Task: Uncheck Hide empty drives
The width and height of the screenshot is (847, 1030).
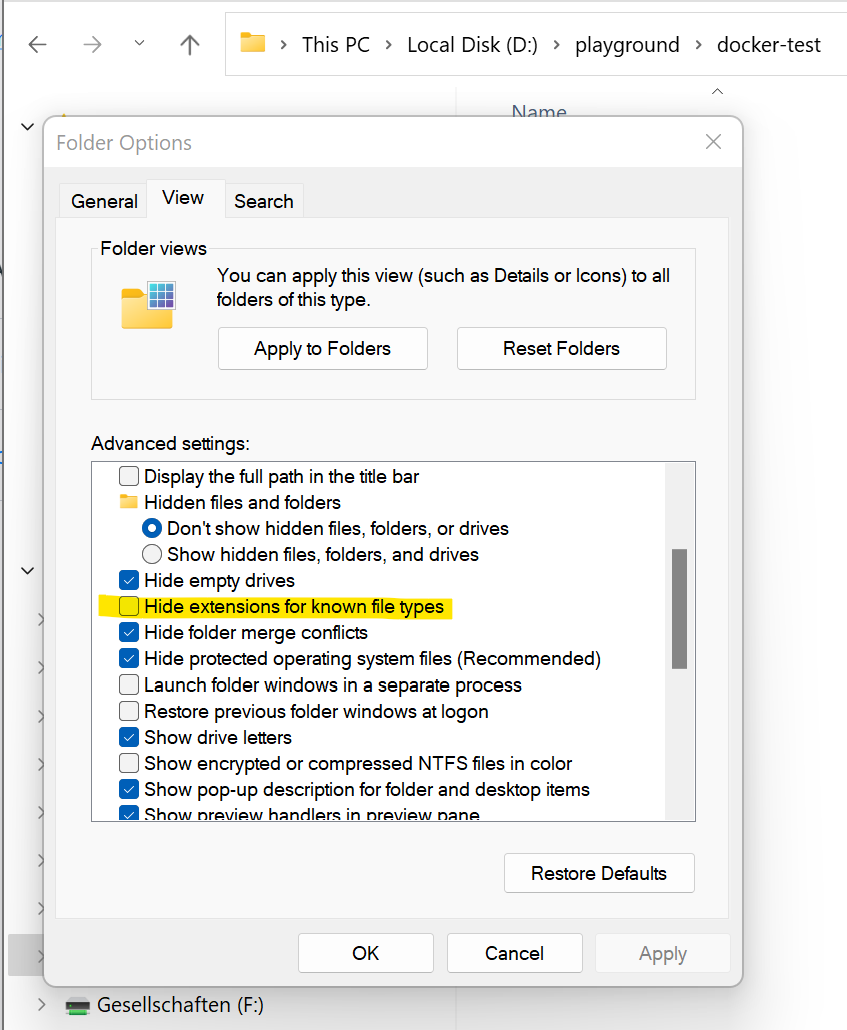Action: tap(129, 581)
